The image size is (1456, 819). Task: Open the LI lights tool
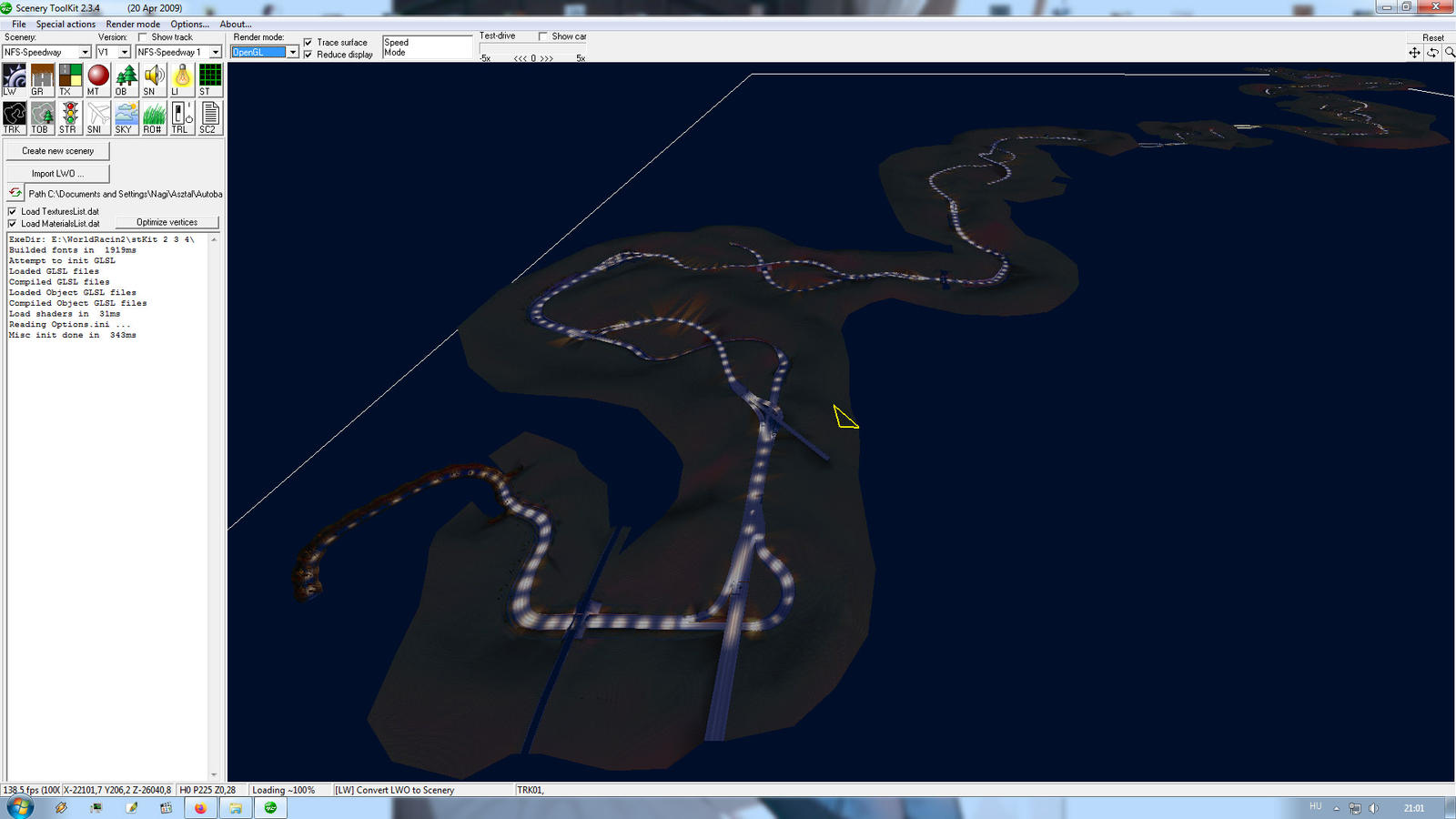click(x=182, y=79)
